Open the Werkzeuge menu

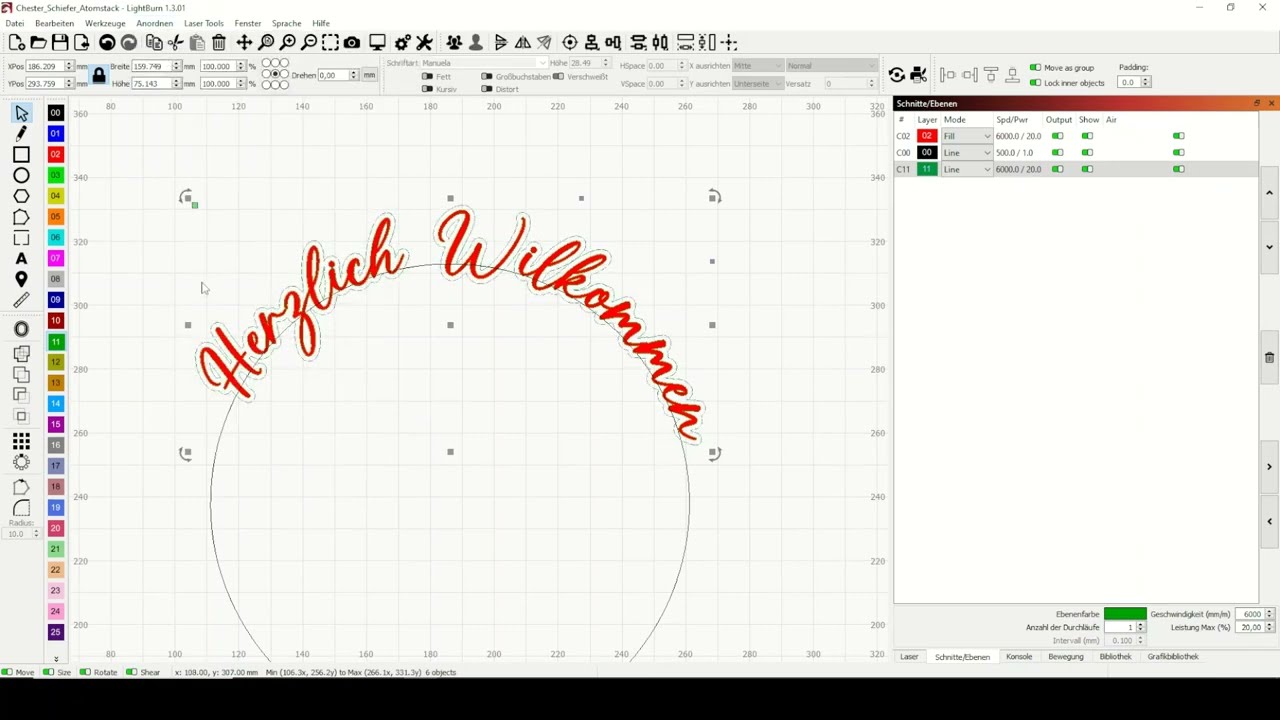[105, 23]
